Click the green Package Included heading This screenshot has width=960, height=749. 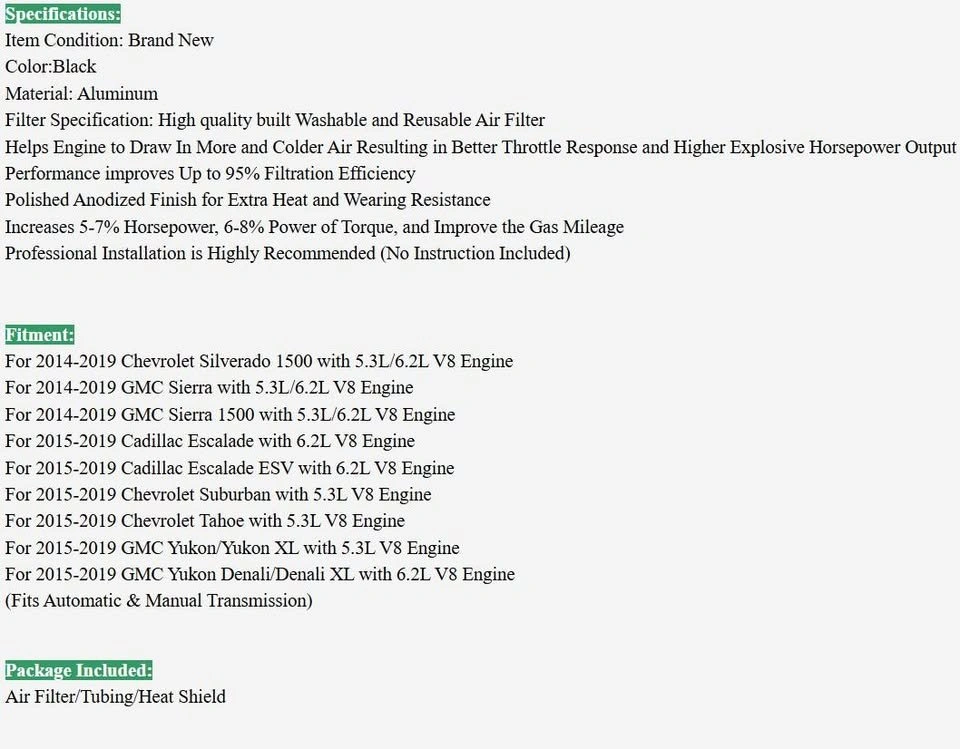pyautogui.click(x=78, y=670)
